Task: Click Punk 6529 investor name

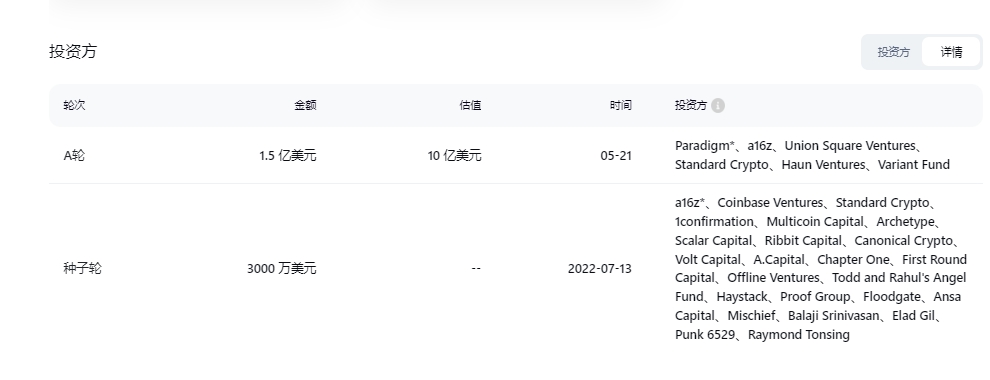Action: tap(705, 335)
